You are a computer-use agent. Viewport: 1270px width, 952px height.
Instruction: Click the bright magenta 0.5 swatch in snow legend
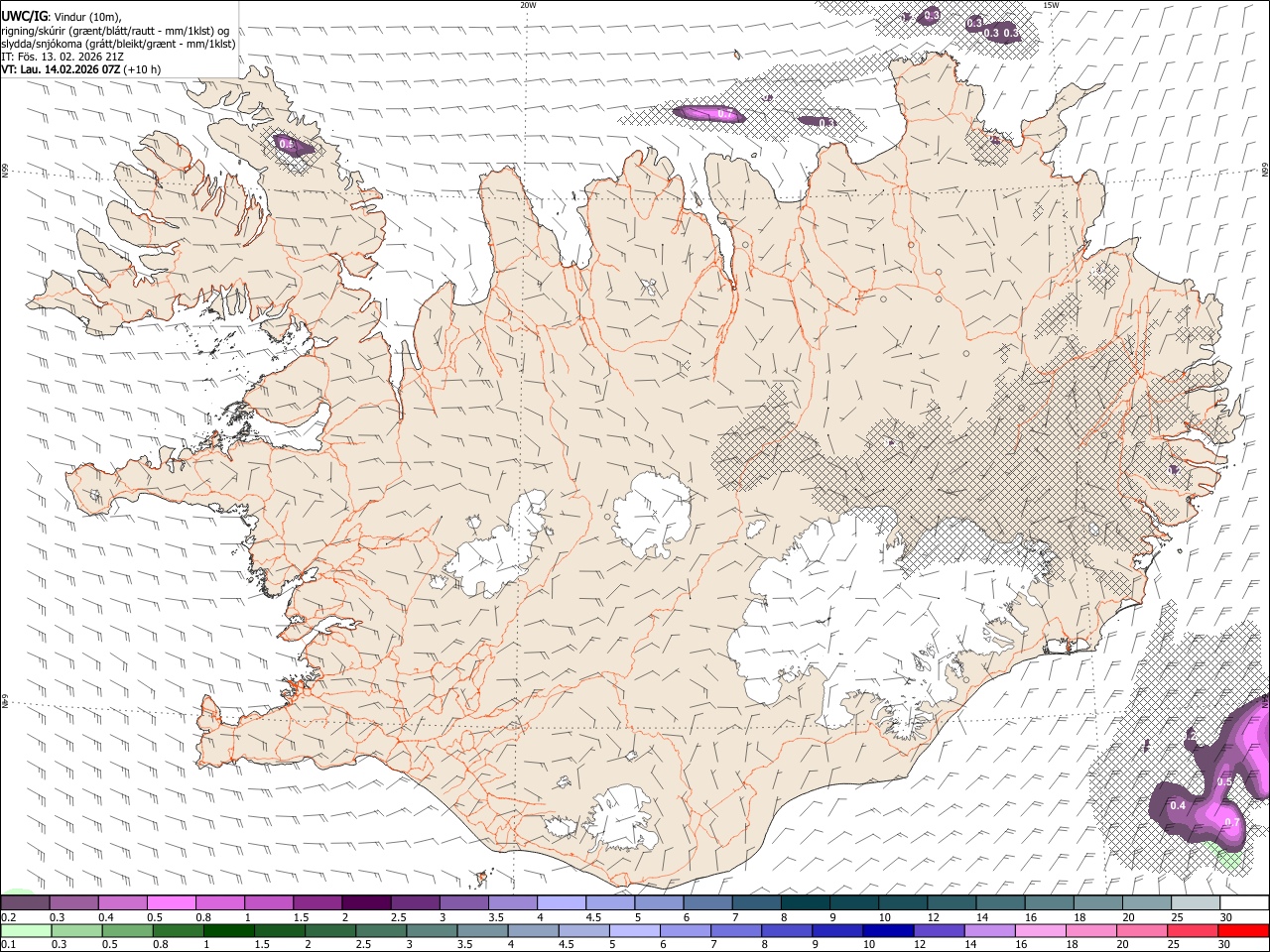point(171,902)
